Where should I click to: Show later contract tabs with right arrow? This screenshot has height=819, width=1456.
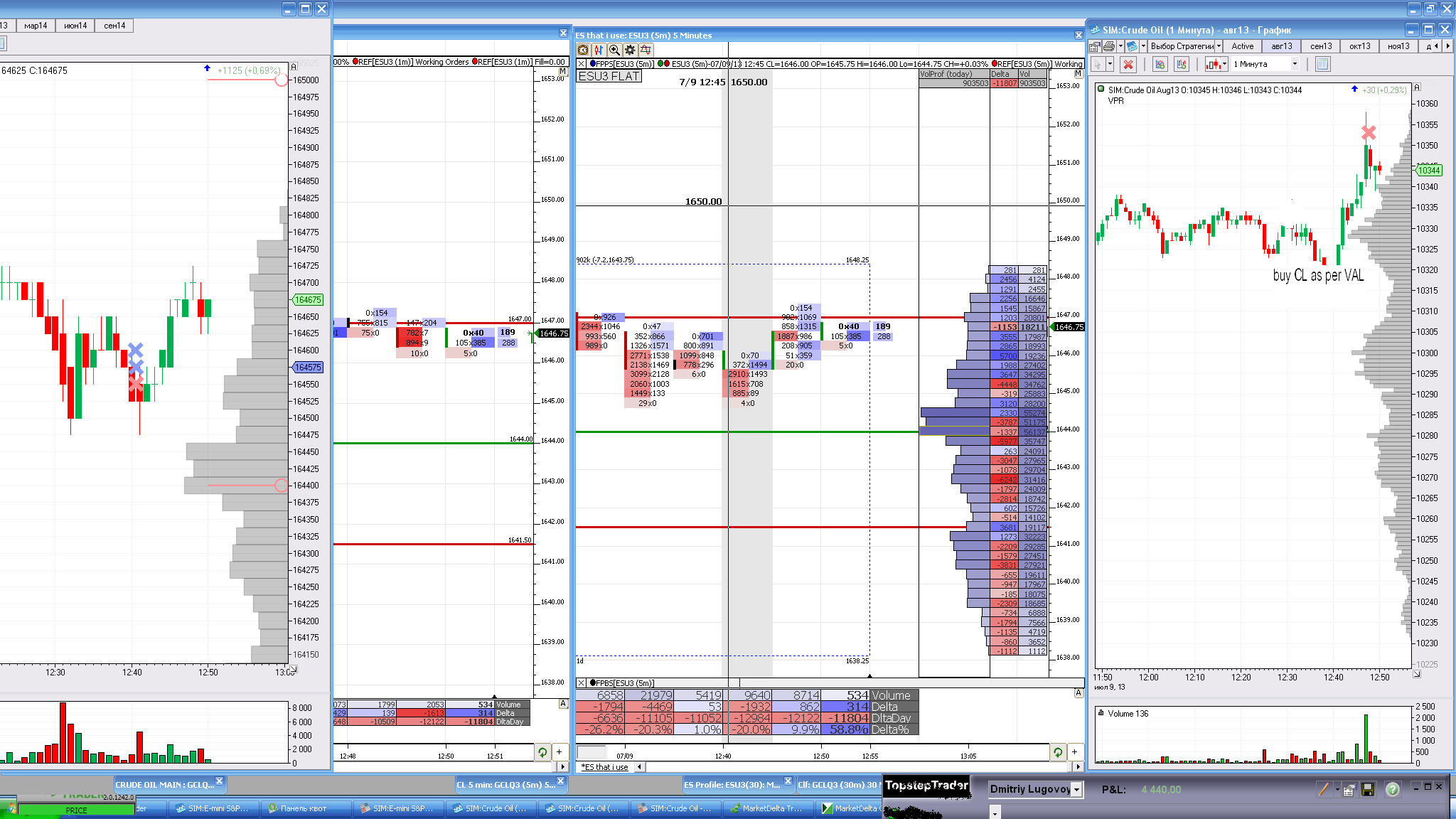point(1447,46)
